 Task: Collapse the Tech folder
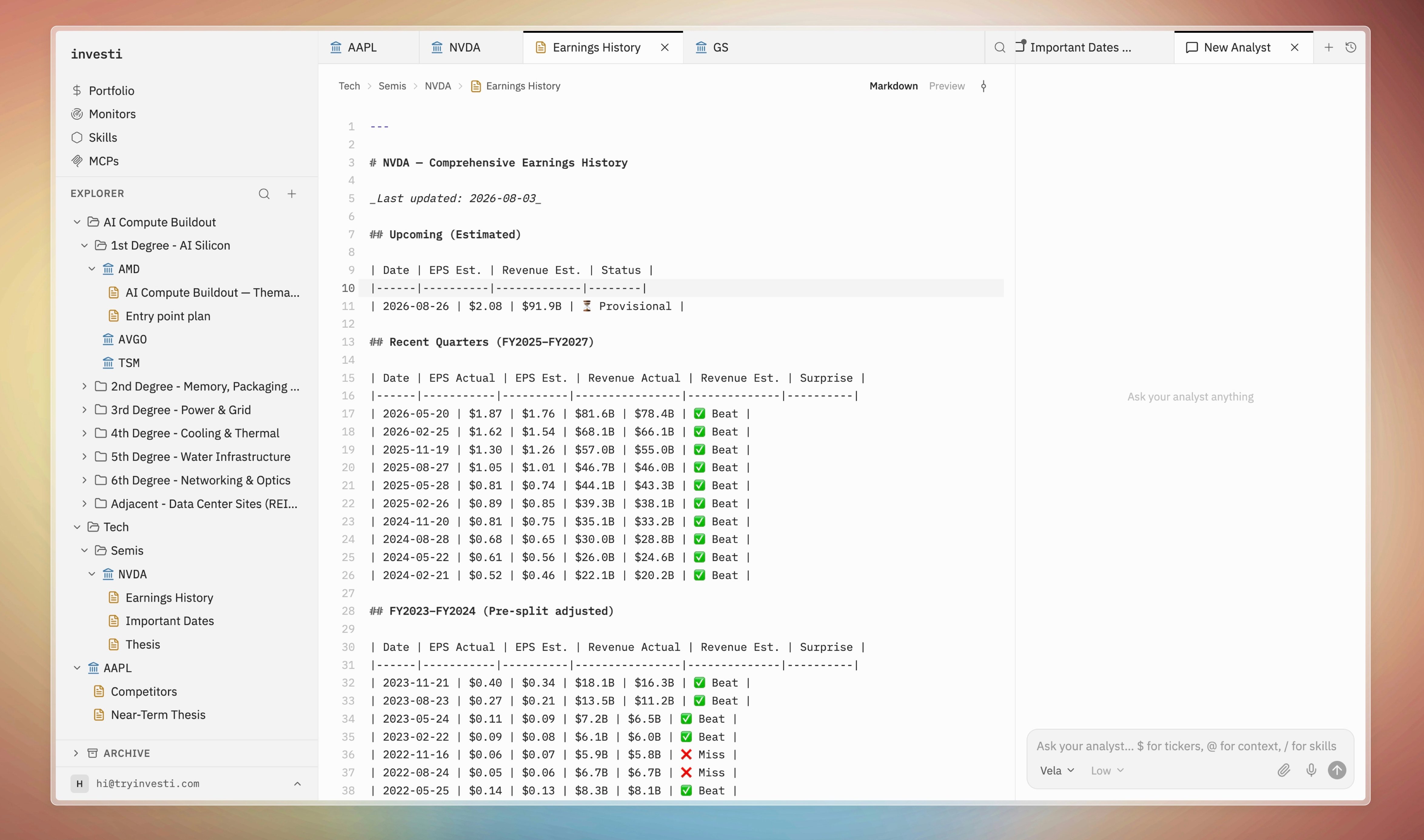[77, 527]
